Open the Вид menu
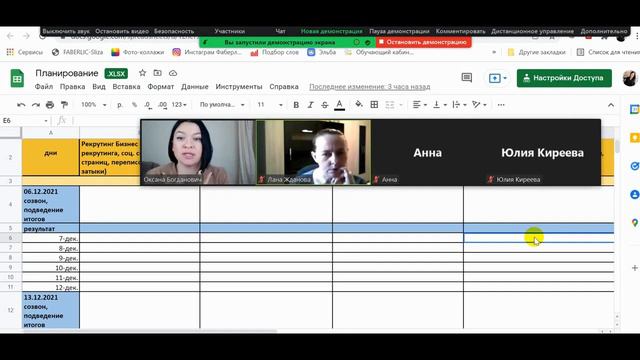The height and width of the screenshot is (360, 640). pyautogui.click(x=99, y=87)
